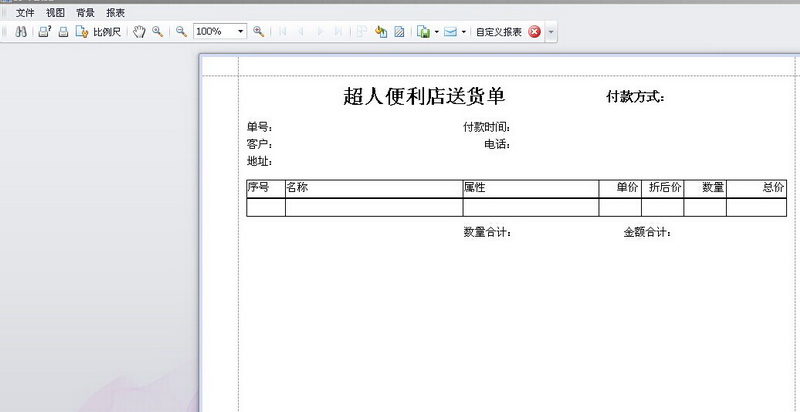Click the zoom out icon

(181, 32)
